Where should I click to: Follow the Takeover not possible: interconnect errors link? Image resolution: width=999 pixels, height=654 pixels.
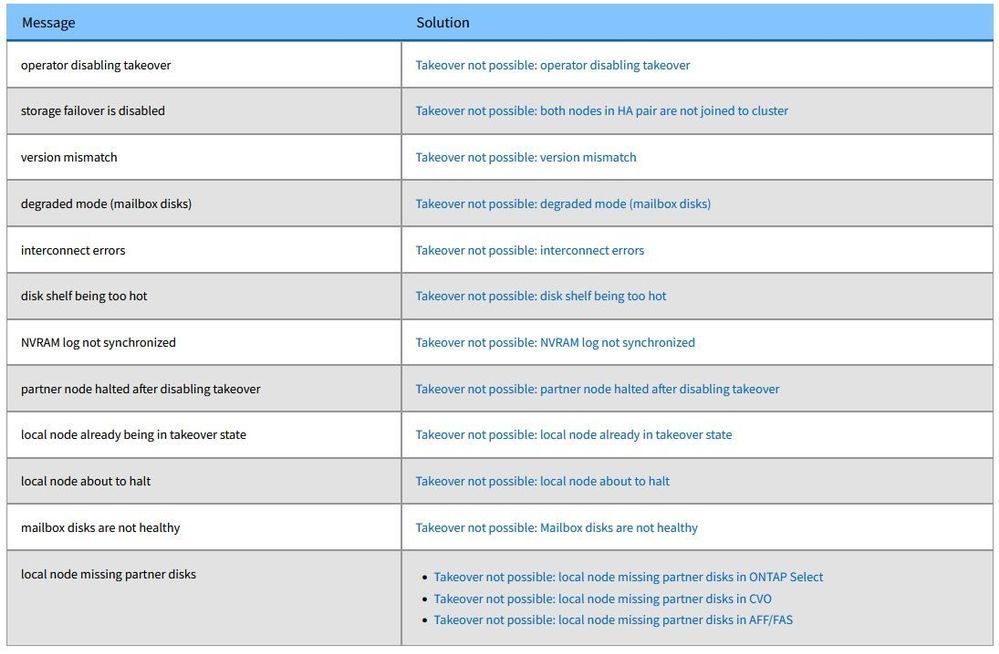tap(529, 250)
